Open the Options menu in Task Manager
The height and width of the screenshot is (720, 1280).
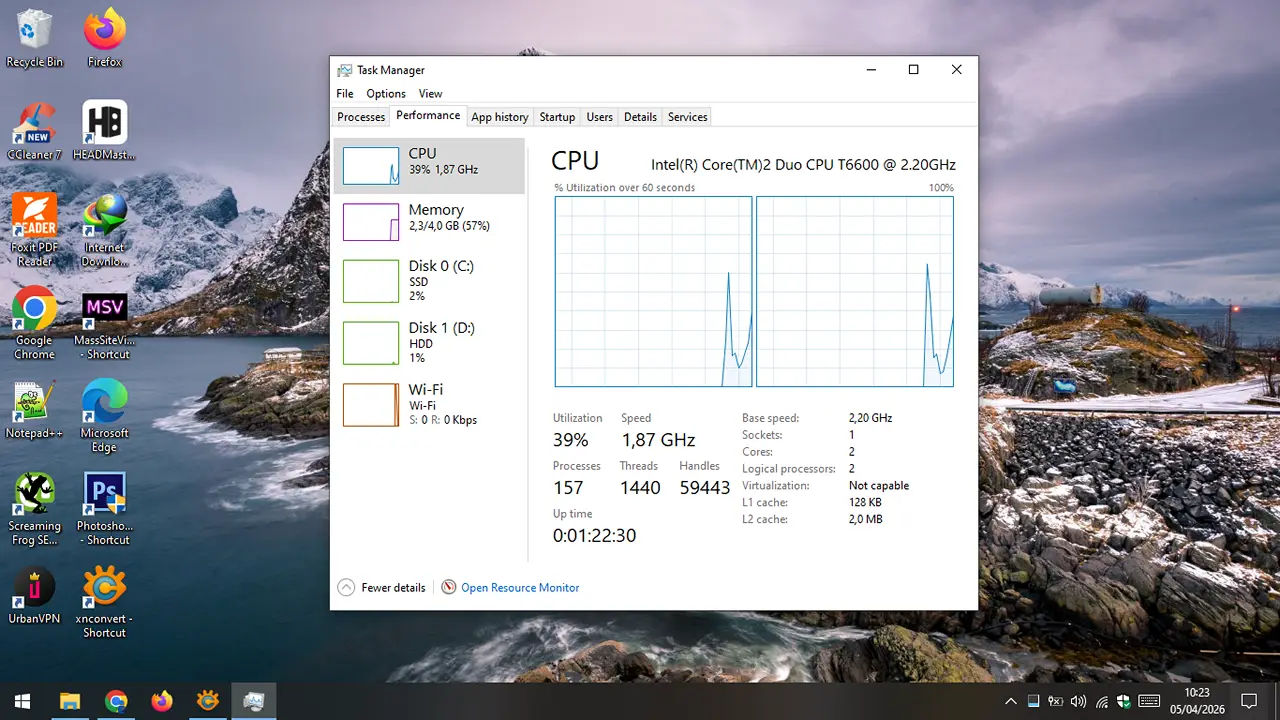coord(386,94)
